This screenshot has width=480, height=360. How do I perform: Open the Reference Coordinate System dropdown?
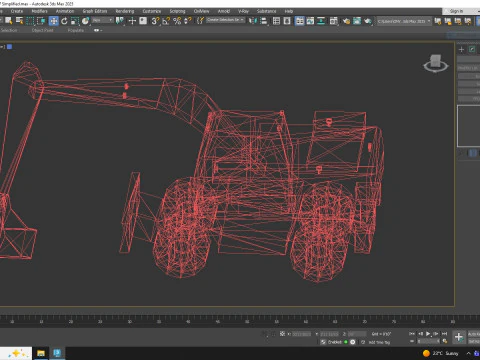[103, 20]
